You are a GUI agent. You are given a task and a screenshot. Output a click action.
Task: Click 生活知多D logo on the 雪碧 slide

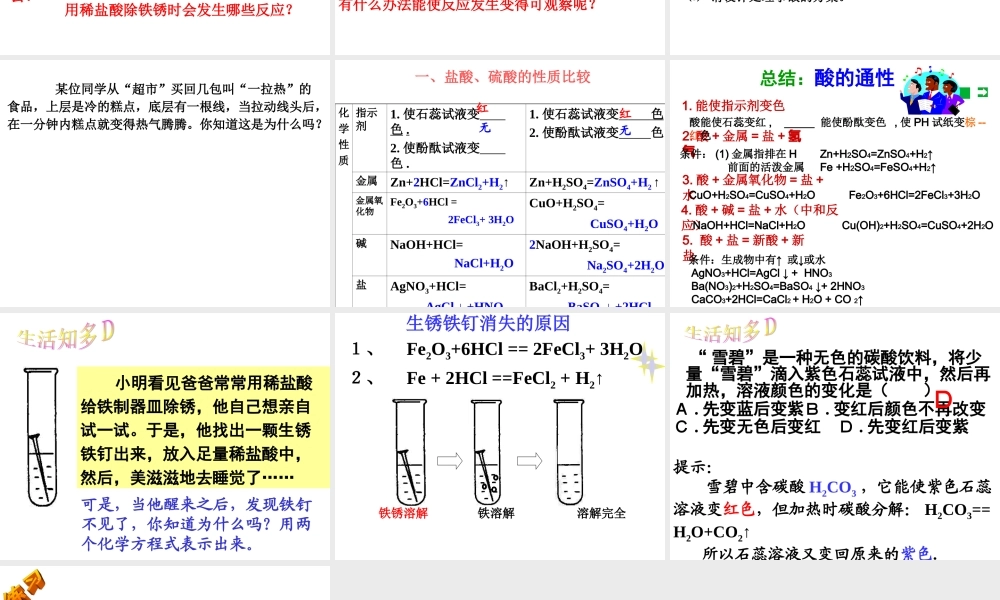click(730, 331)
